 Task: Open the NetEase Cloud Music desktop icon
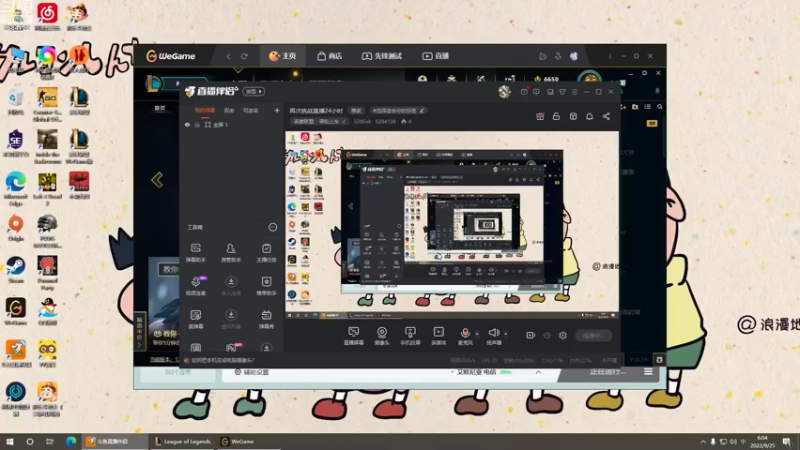point(47,16)
